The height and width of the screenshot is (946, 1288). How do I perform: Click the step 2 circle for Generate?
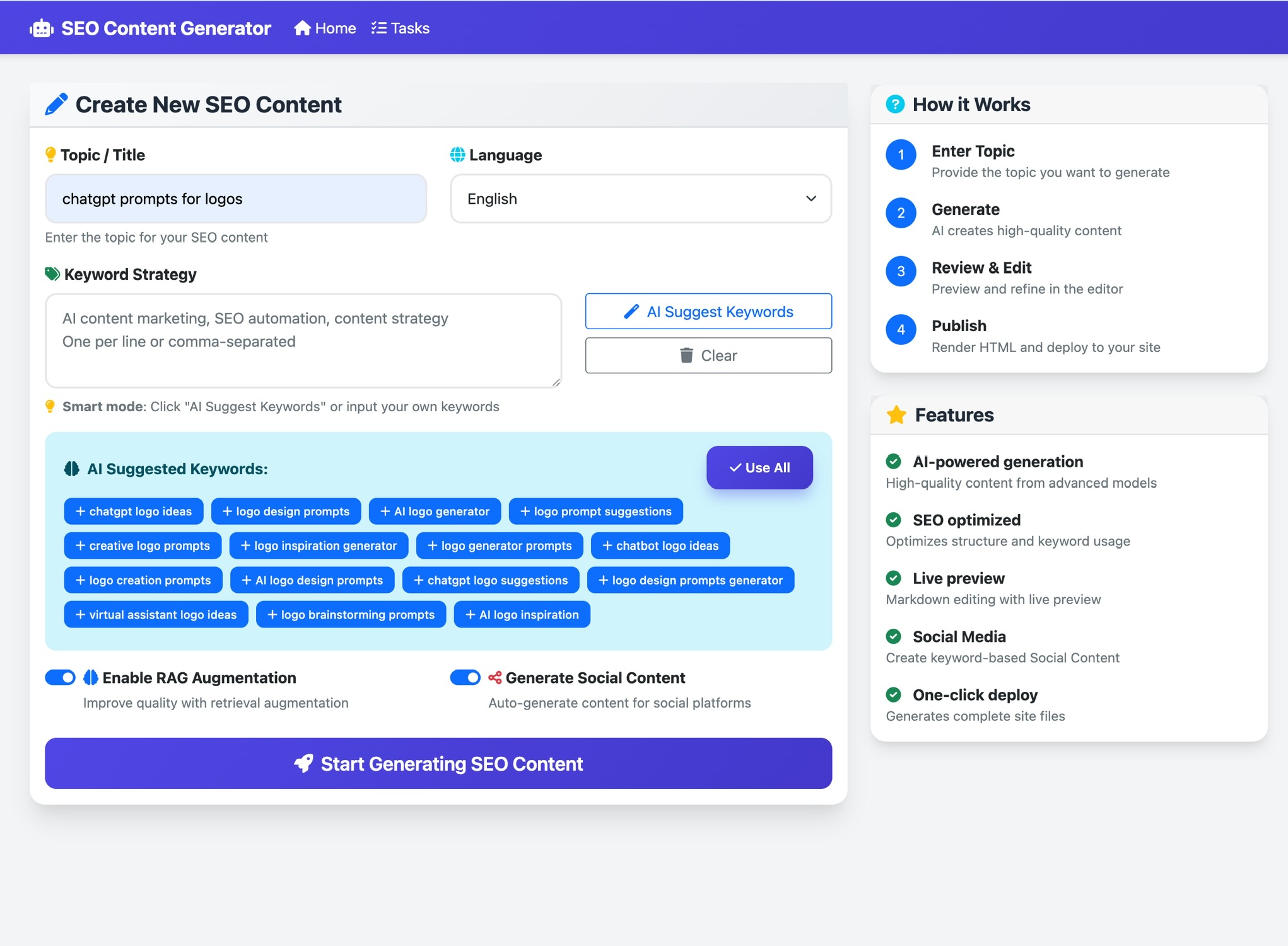pyautogui.click(x=901, y=213)
